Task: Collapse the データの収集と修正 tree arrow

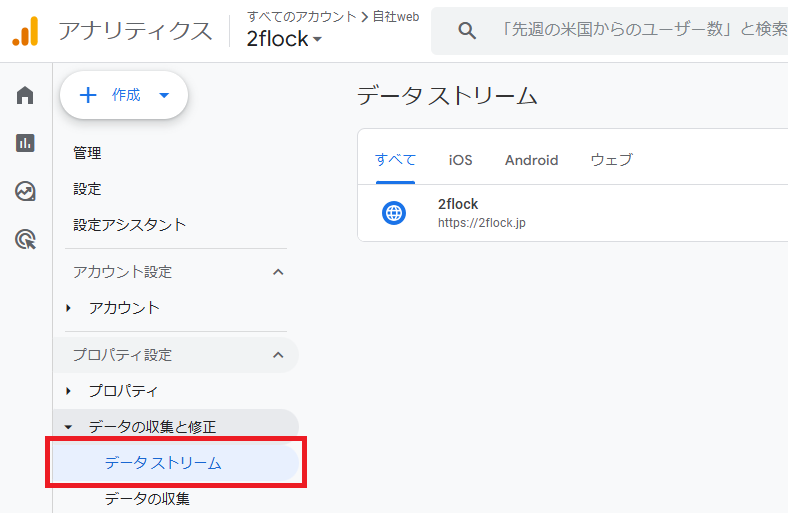Action: 68,427
